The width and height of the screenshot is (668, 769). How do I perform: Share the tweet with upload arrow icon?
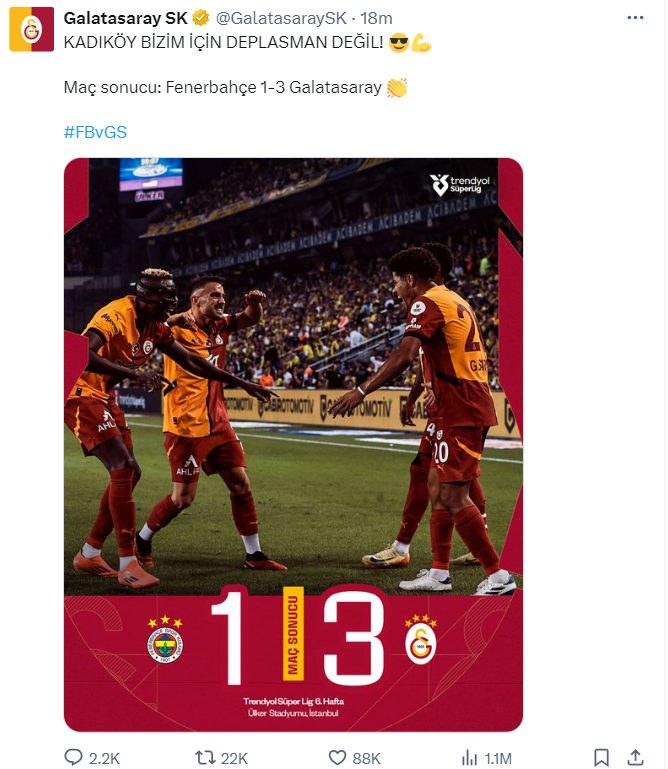point(635,757)
